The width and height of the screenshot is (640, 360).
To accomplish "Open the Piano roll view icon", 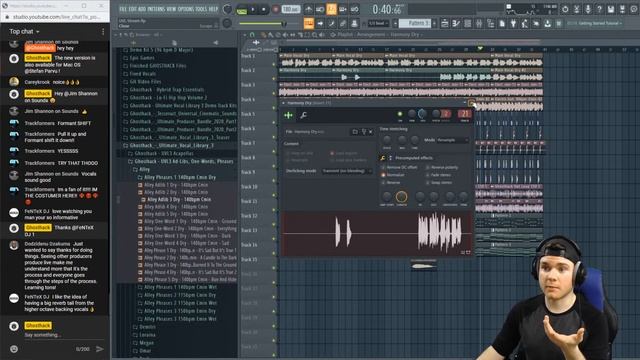I will (x=456, y=24).
